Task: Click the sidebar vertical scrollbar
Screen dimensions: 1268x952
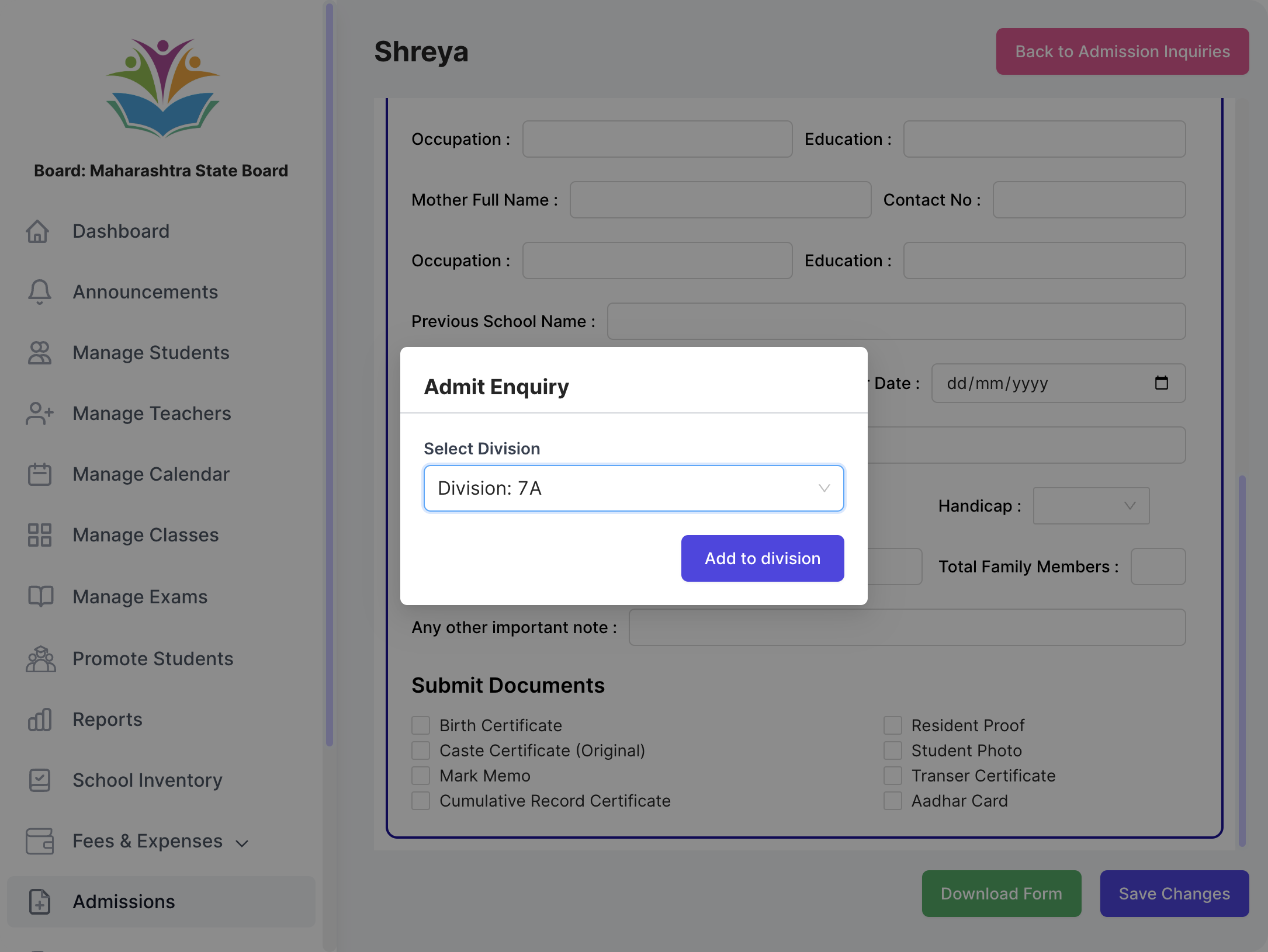Action: [330, 374]
